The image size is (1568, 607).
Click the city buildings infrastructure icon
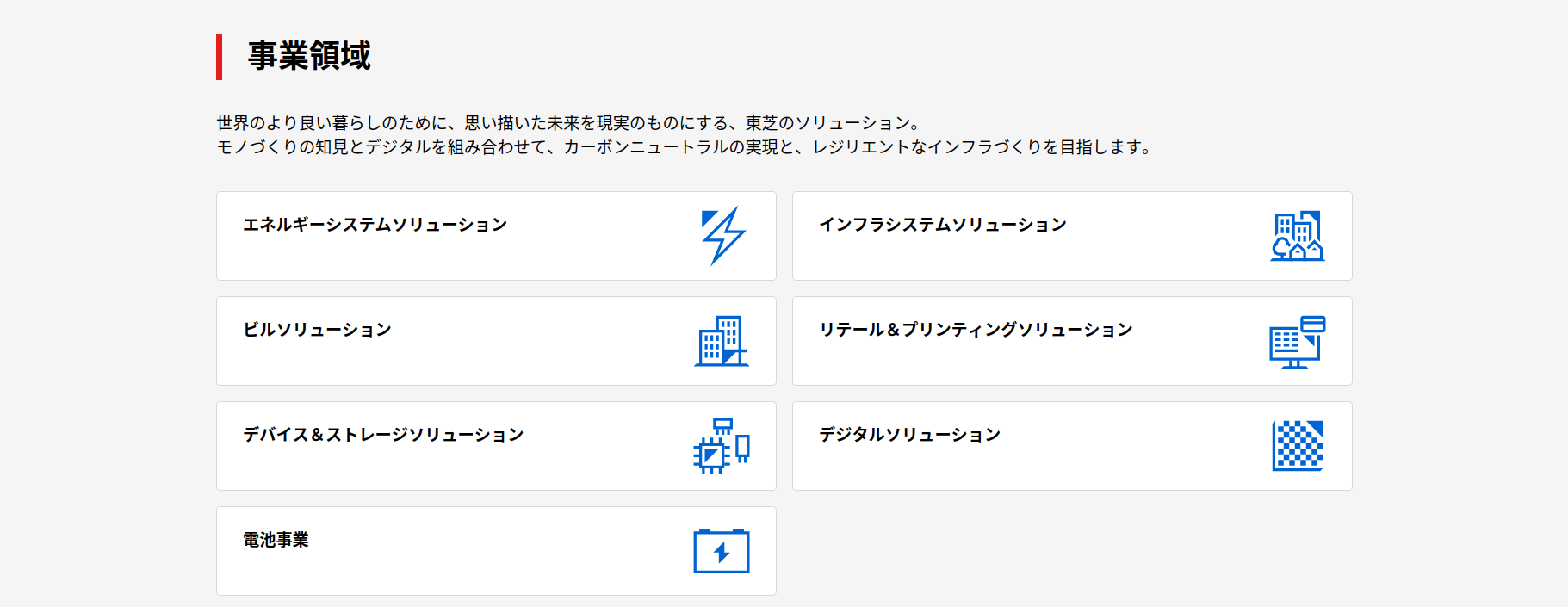[x=1297, y=236]
